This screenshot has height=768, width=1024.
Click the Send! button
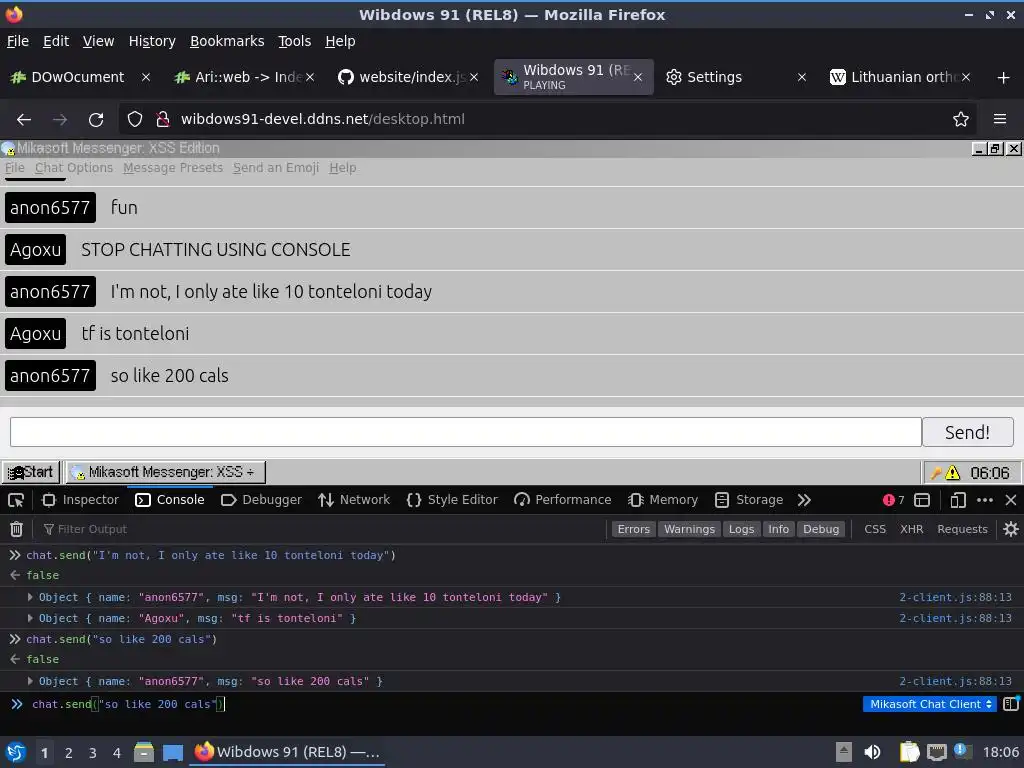[x=967, y=432]
